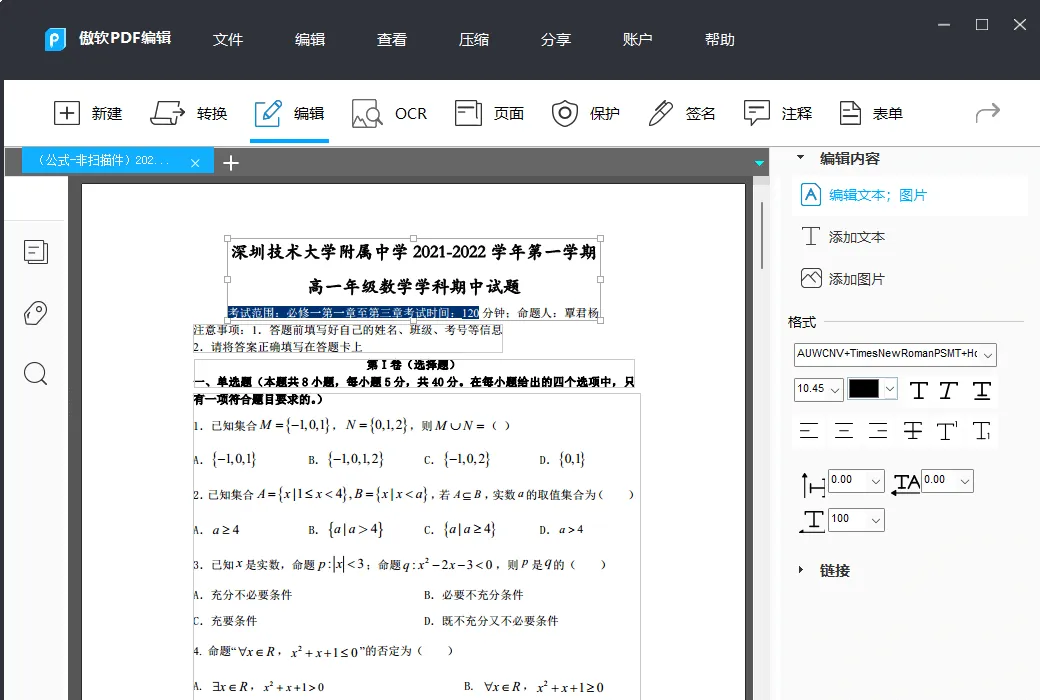The width and height of the screenshot is (1040, 700).
Task: Click 添加图片 (Add image)
Action: [x=844, y=279]
